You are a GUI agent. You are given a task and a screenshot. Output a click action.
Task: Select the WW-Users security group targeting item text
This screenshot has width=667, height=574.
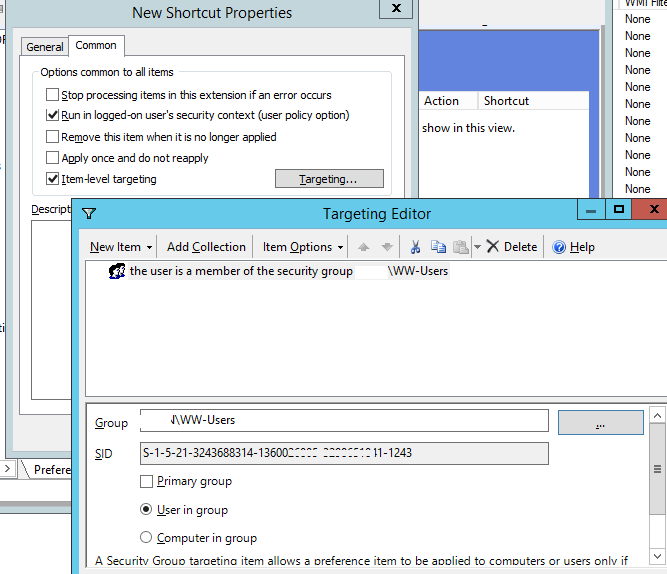[x=289, y=271]
